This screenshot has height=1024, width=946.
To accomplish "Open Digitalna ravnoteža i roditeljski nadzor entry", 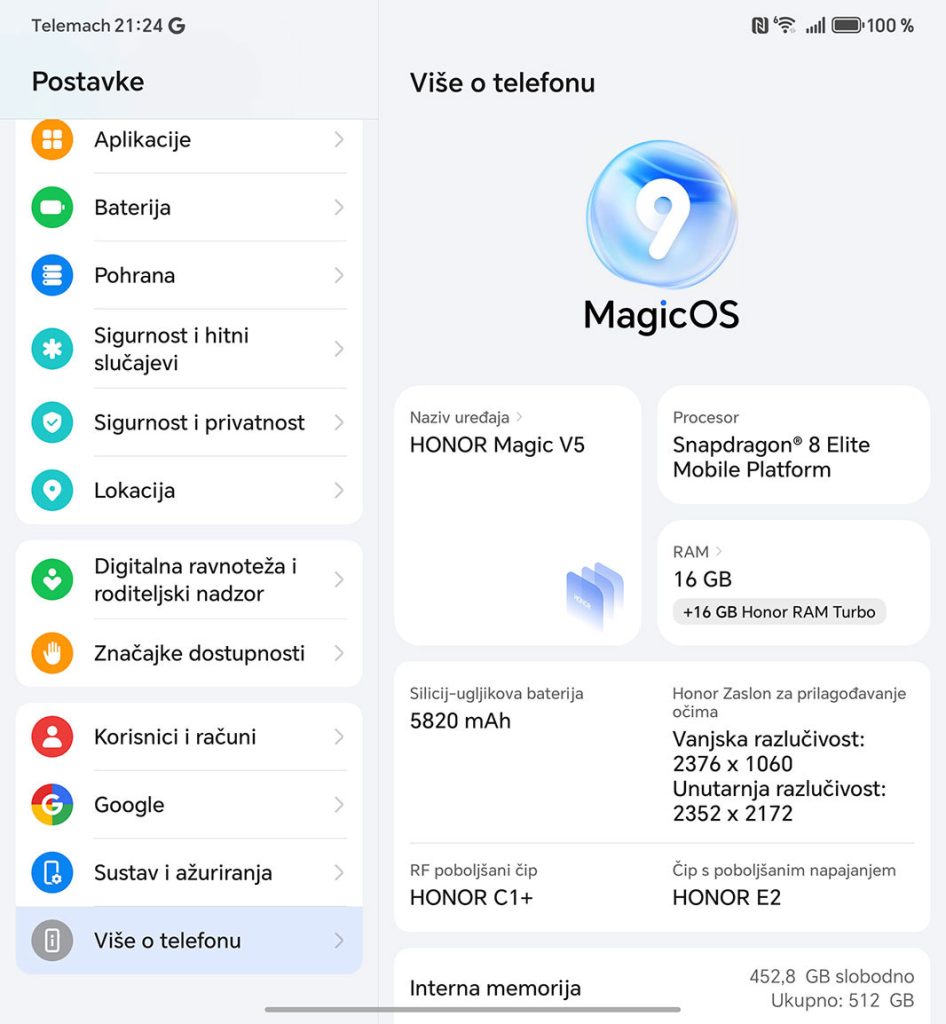I will click(x=189, y=580).
